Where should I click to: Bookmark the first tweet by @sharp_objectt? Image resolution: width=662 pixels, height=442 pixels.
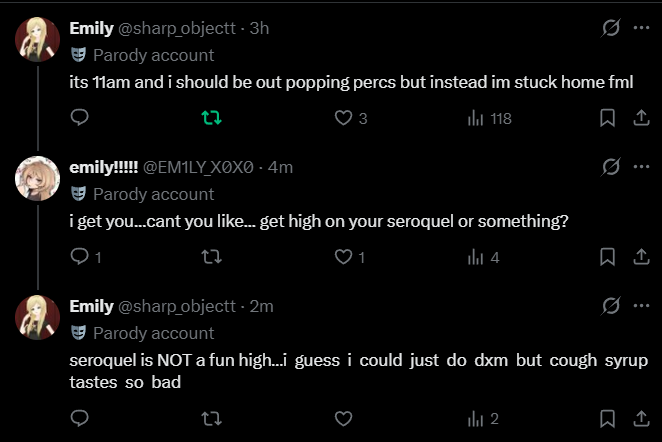pyautogui.click(x=607, y=118)
